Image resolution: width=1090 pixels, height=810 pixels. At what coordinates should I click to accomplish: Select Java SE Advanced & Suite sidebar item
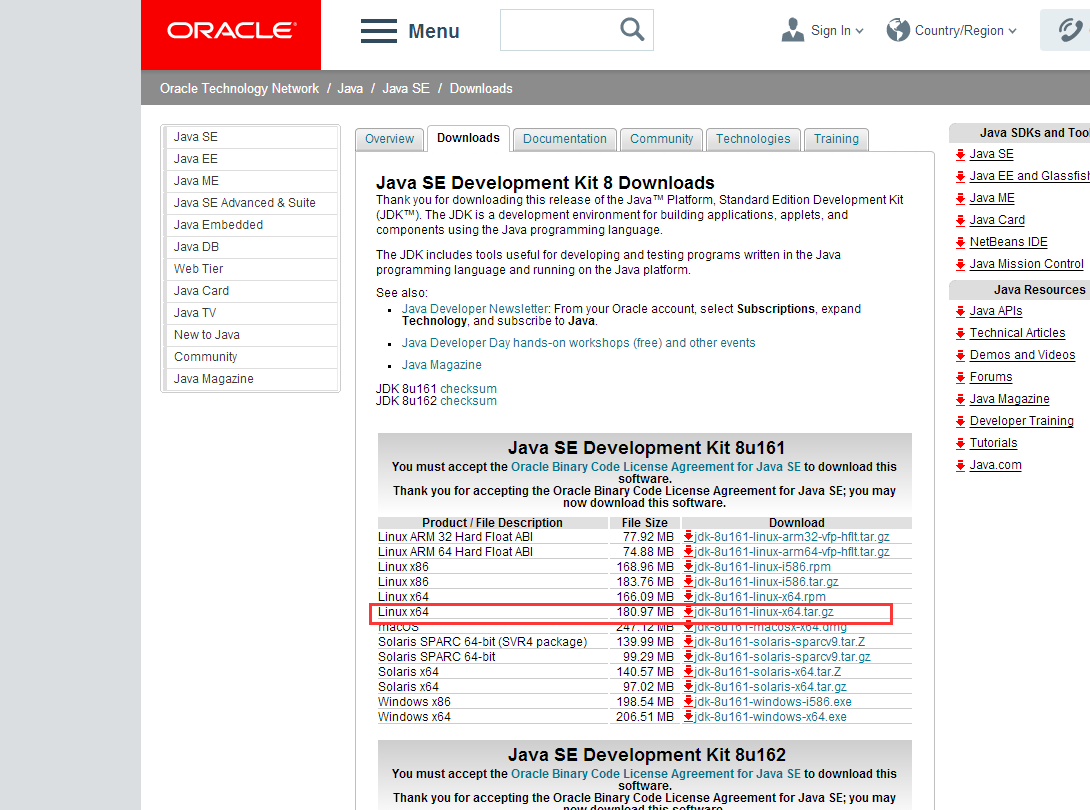252,203
